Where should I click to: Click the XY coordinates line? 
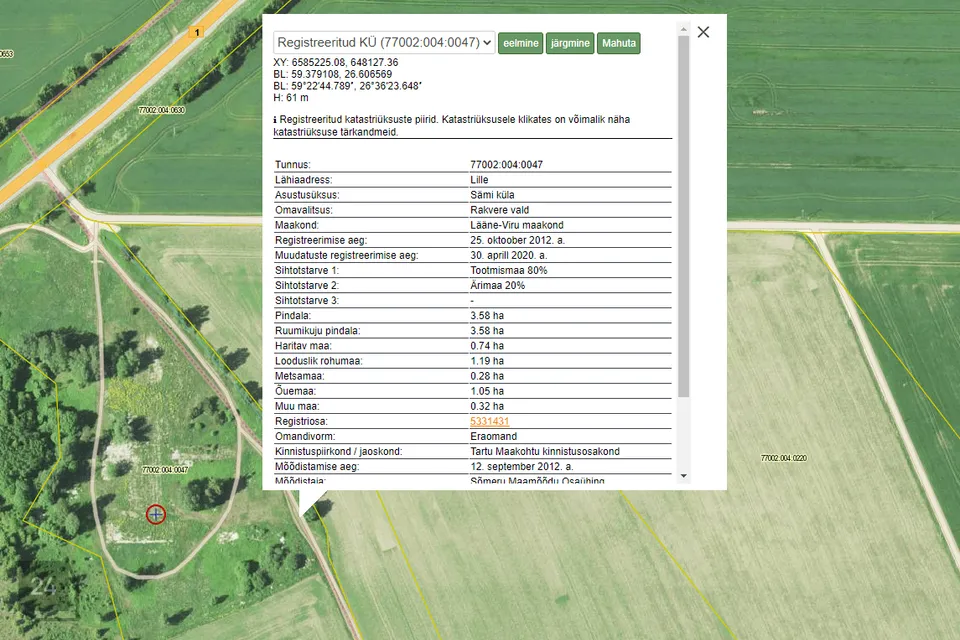(x=336, y=62)
